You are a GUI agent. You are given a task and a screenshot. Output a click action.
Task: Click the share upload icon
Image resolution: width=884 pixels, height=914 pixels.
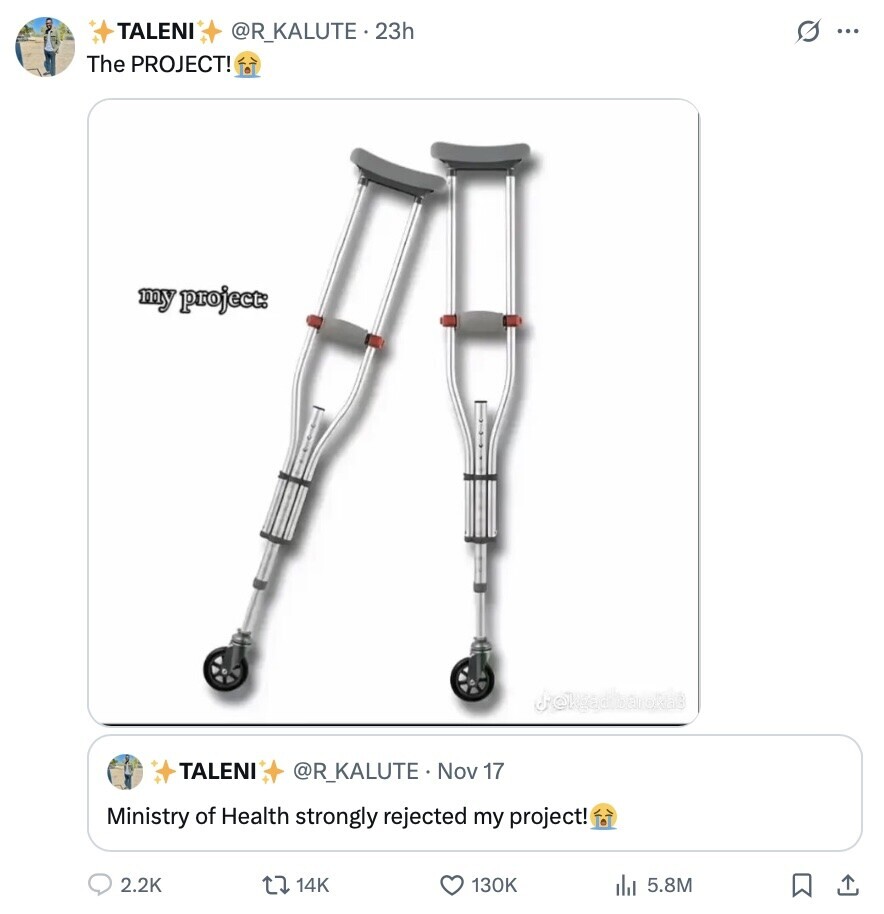(x=848, y=885)
